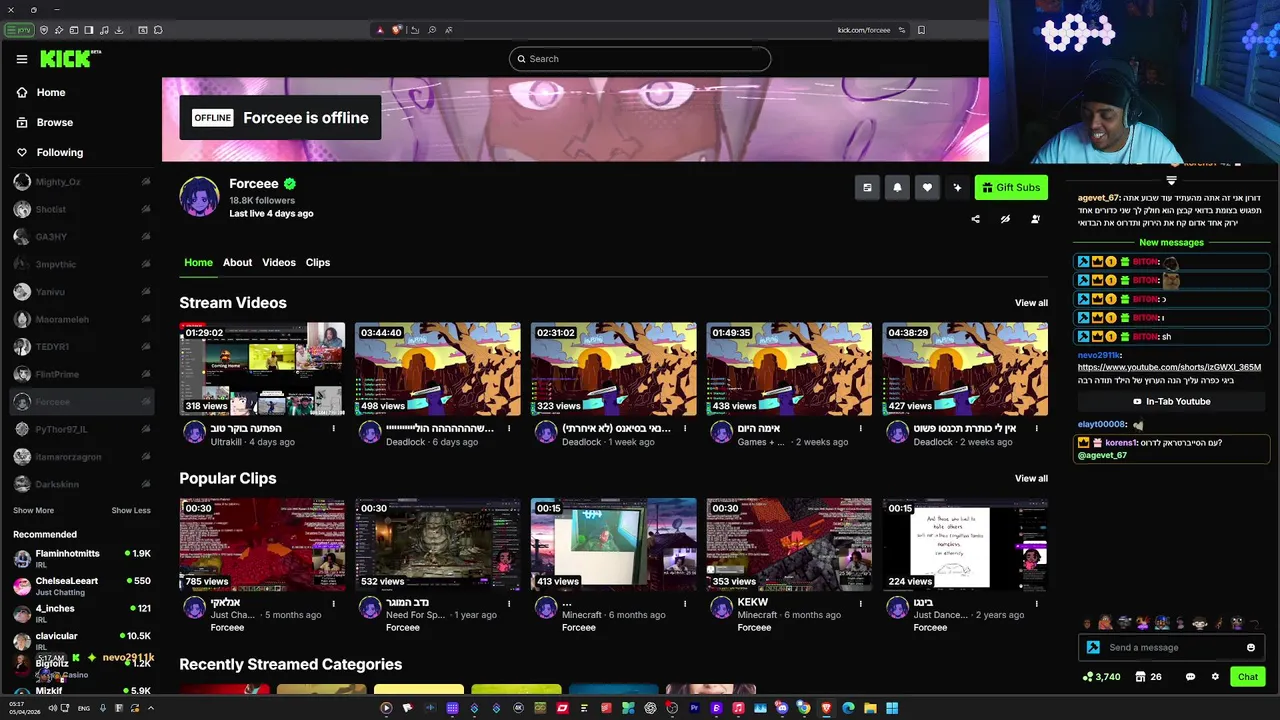The image size is (1280, 720).
Task: Open options menu for 02:31:02 video
Action: (x=685, y=428)
